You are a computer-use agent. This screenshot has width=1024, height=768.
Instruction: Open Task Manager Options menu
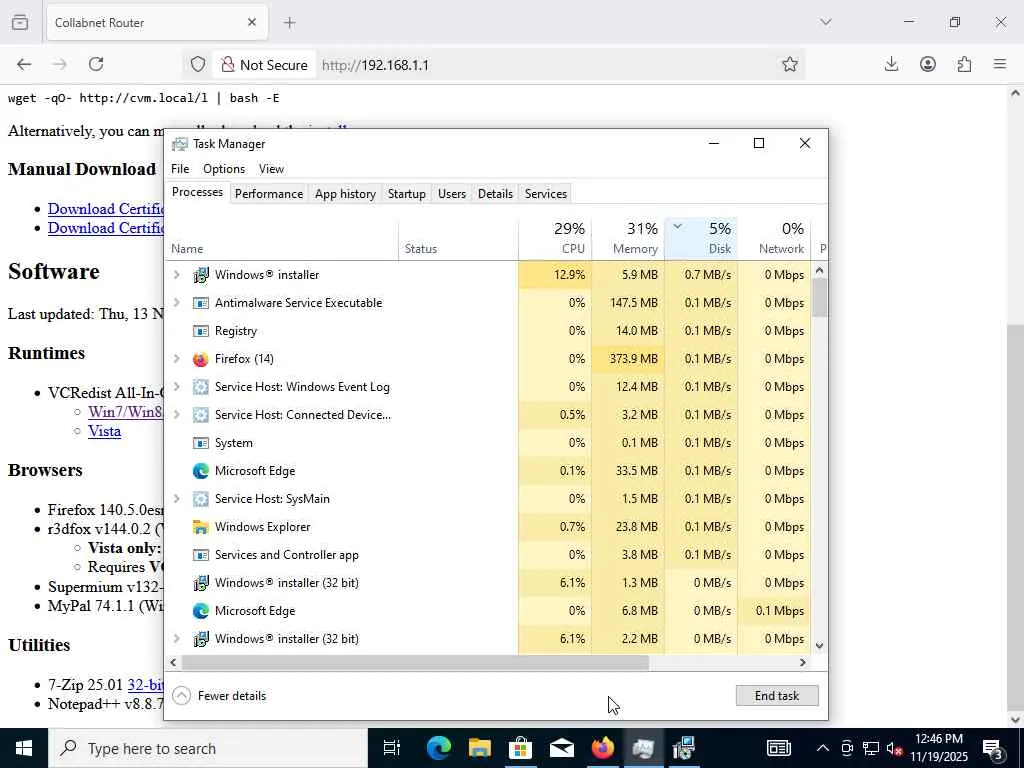pos(224,168)
